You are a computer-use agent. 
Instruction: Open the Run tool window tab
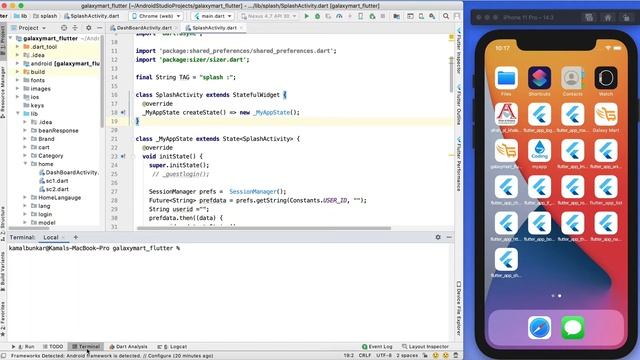point(23,347)
